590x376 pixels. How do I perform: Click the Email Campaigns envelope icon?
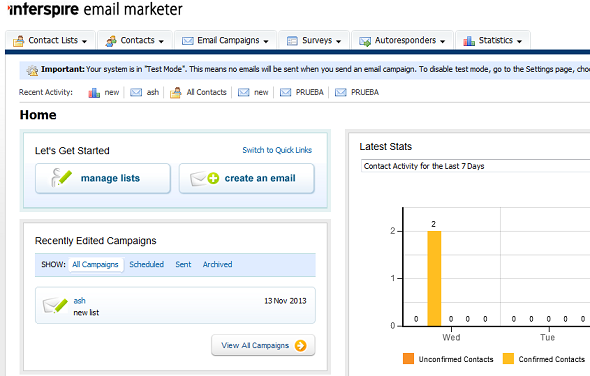pos(187,41)
